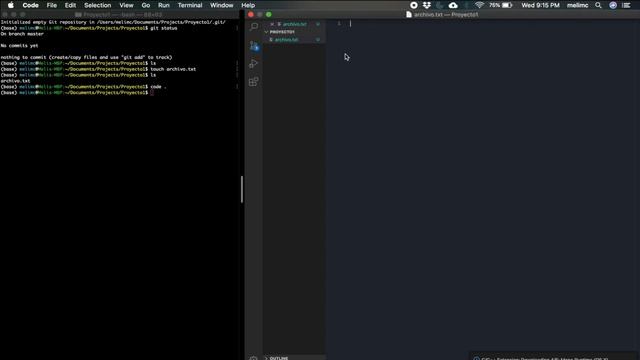Open the Edit menu
The image size is (640, 360).
pyautogui.click(x=70, y=5)
